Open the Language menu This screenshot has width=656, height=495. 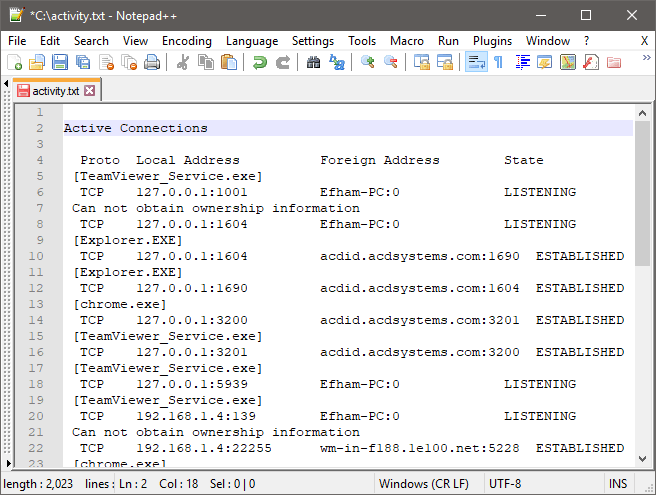(252, 41)
